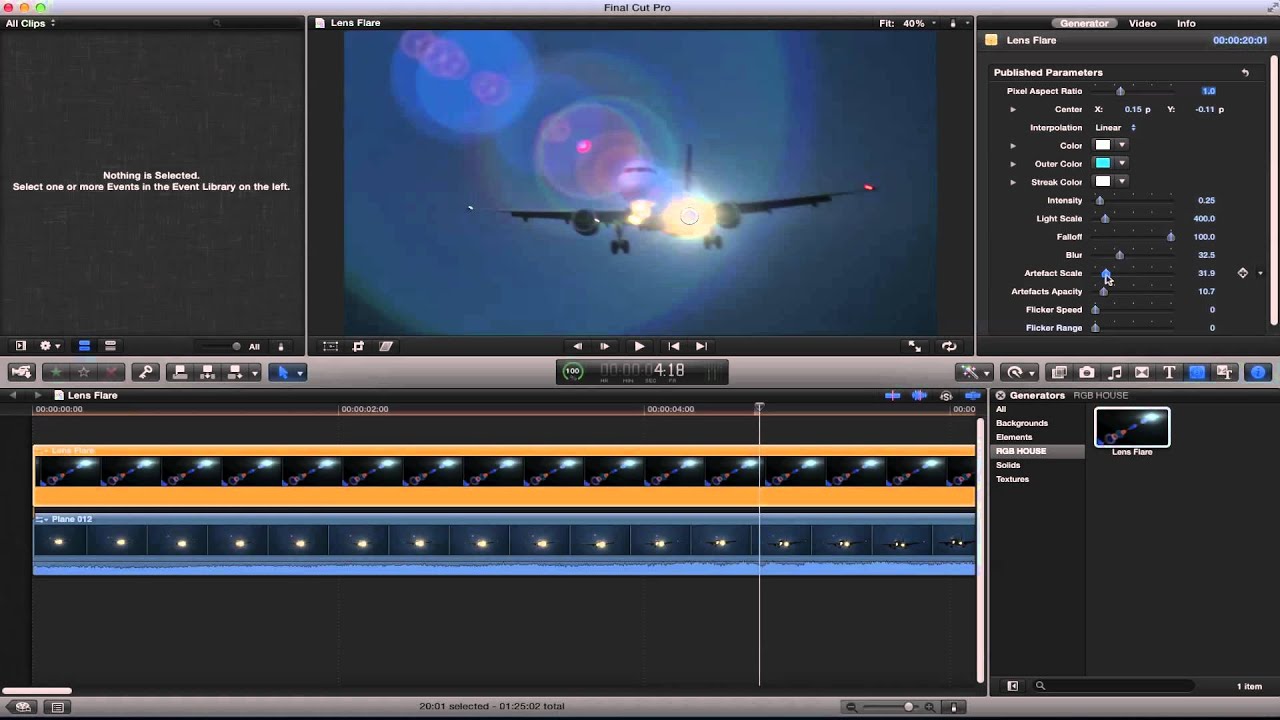
Task: Open the Select tool dropdown arrow
Action: (299, 373)
